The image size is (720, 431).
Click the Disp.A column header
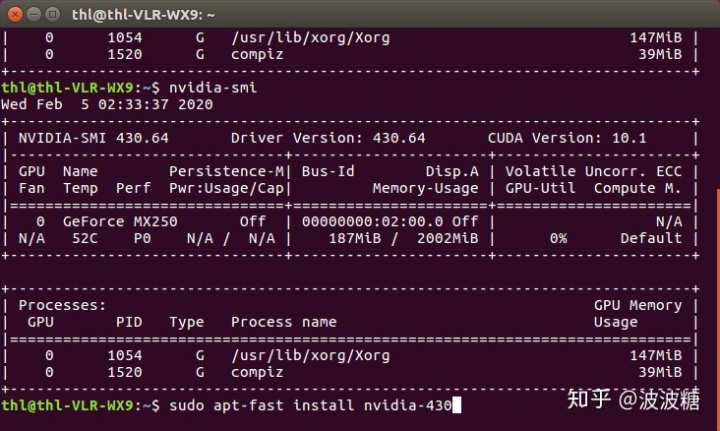pyautogui.click(x=452, y=172)
